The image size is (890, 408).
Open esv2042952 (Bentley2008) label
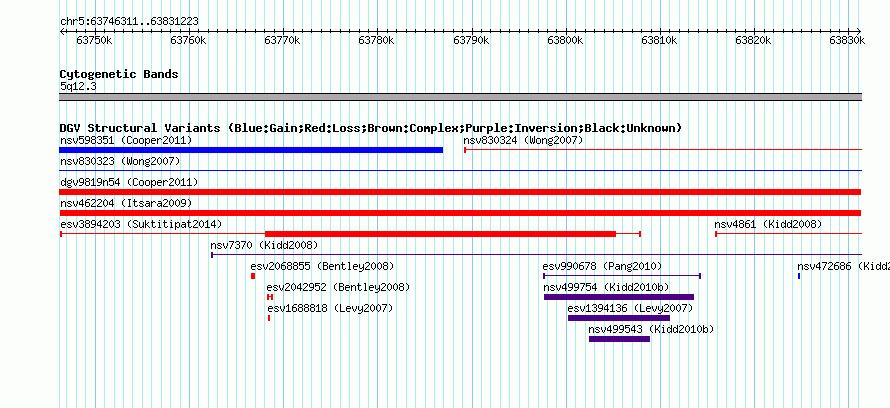[x=338, y=287]
